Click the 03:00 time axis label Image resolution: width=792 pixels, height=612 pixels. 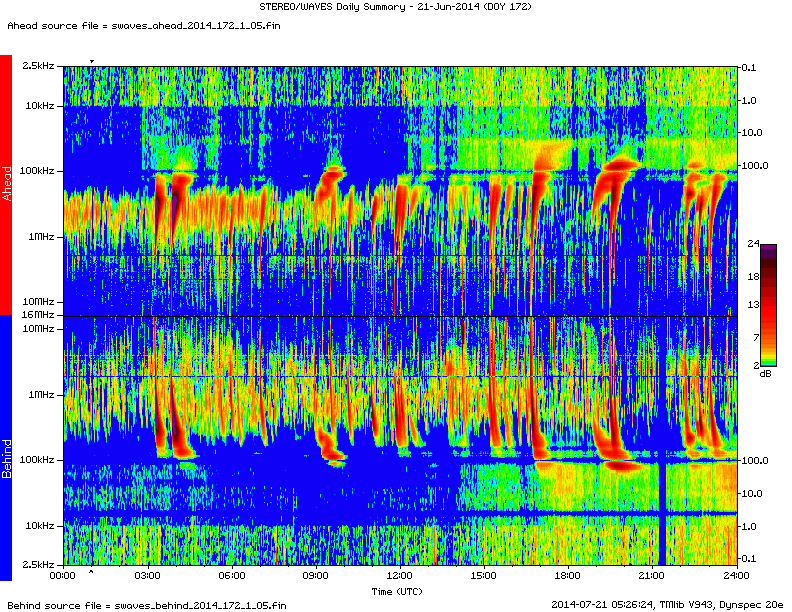click(147, 576)
